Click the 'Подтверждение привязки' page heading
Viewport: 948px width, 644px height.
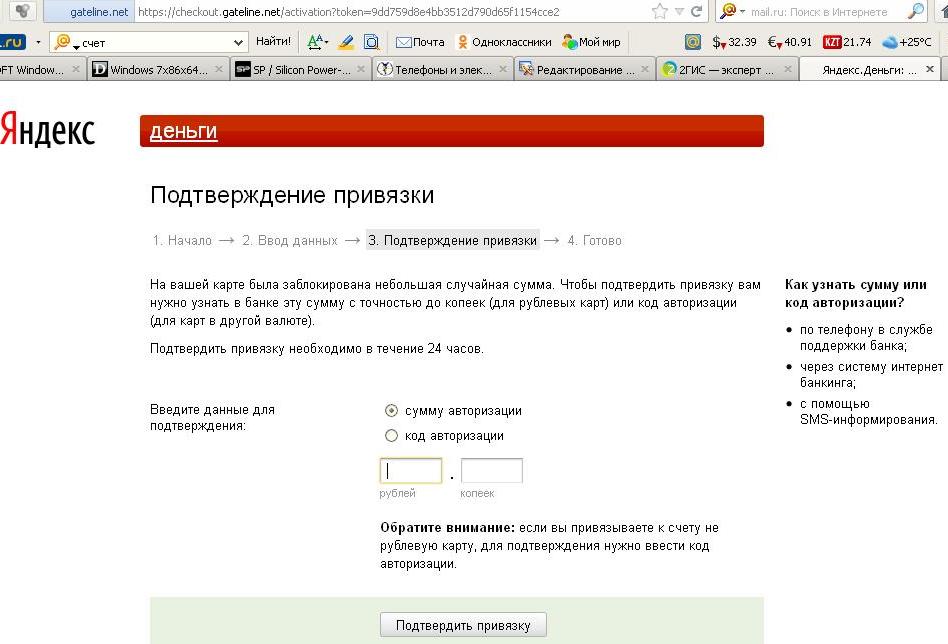click(x=292, y=195)
